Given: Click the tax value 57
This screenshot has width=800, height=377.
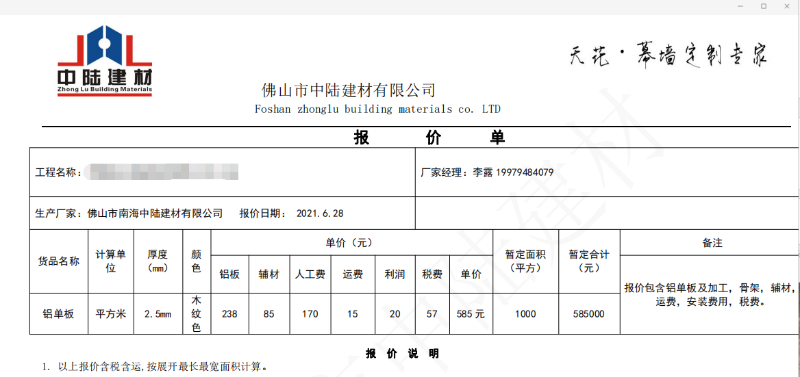Looking at the screenshot, I should pos(432,314).
